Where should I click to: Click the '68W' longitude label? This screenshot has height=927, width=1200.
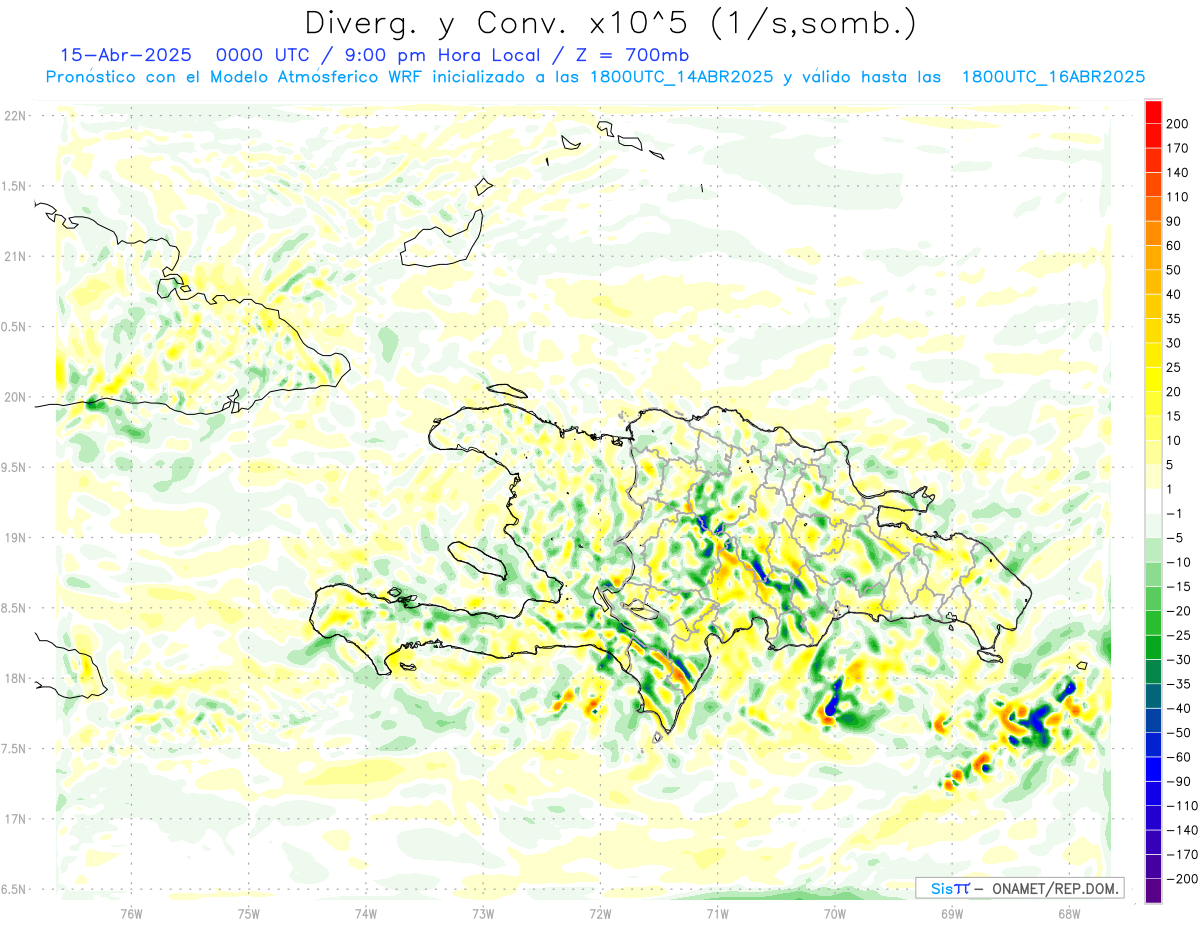[1068, 912]
